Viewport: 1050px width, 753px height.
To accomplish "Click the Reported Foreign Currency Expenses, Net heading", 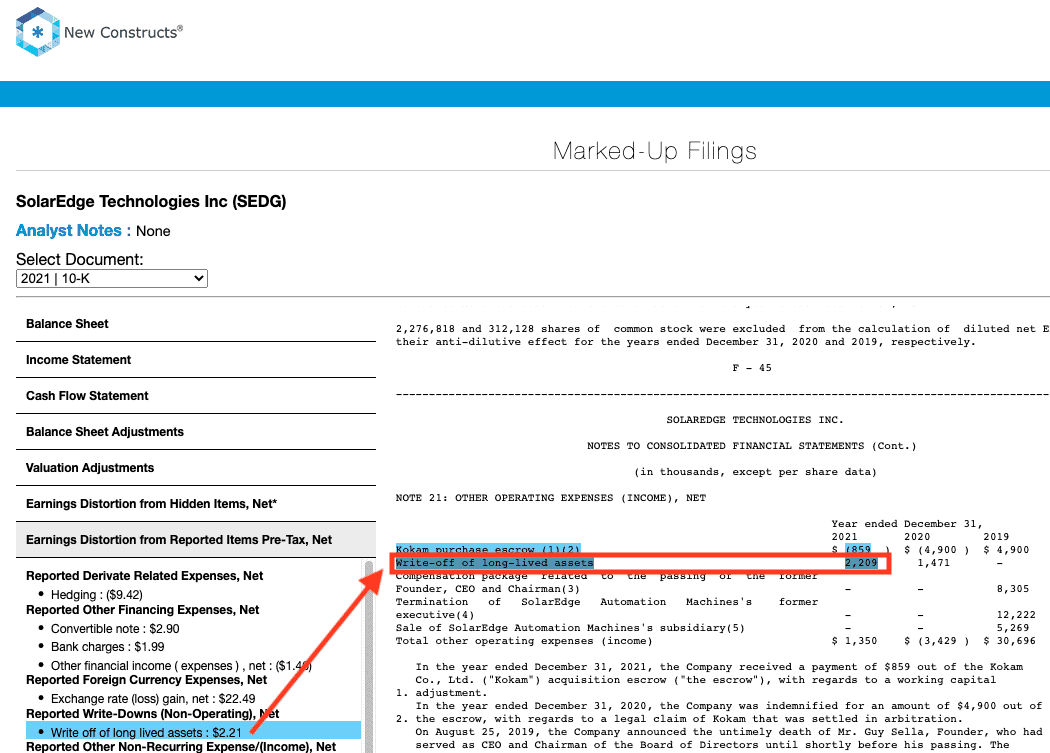I will pos(147,680).
